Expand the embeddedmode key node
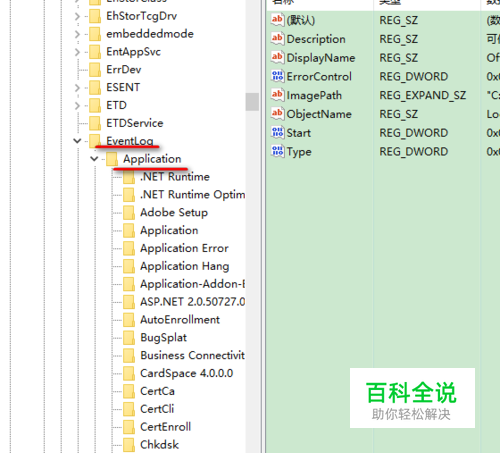 77,34
